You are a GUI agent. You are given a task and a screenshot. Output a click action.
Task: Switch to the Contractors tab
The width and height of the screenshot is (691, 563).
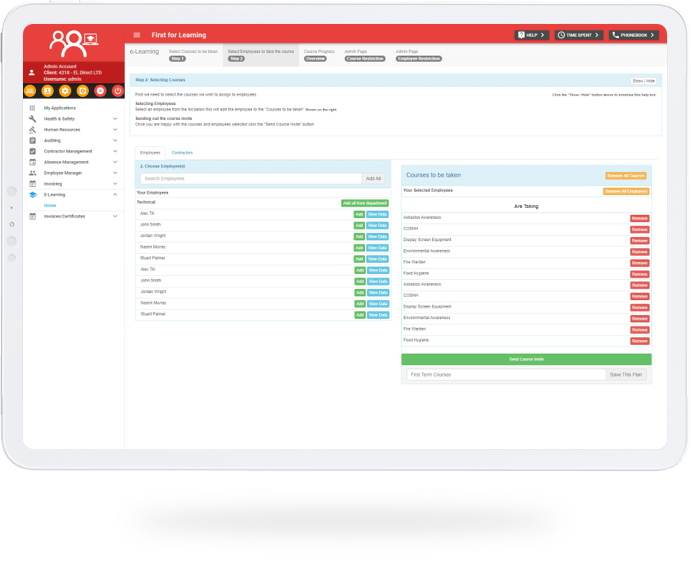[182, 152]
